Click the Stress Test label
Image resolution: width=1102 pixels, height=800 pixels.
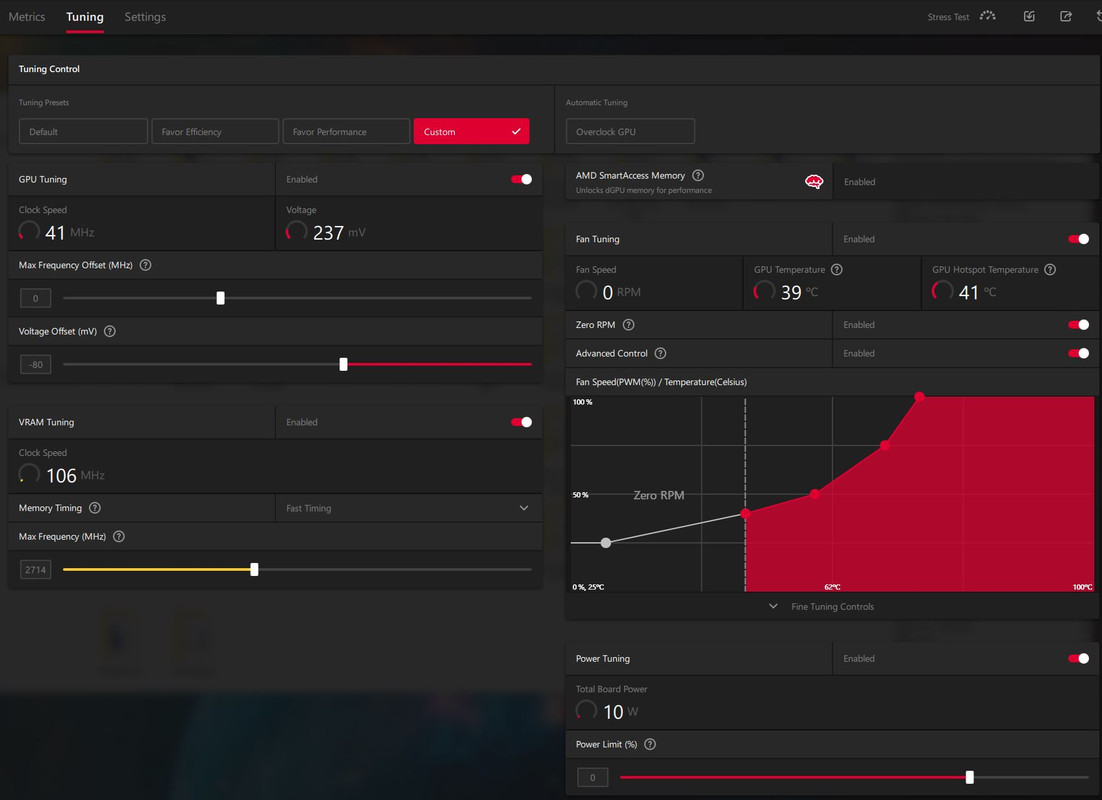[x=948, y=17]
